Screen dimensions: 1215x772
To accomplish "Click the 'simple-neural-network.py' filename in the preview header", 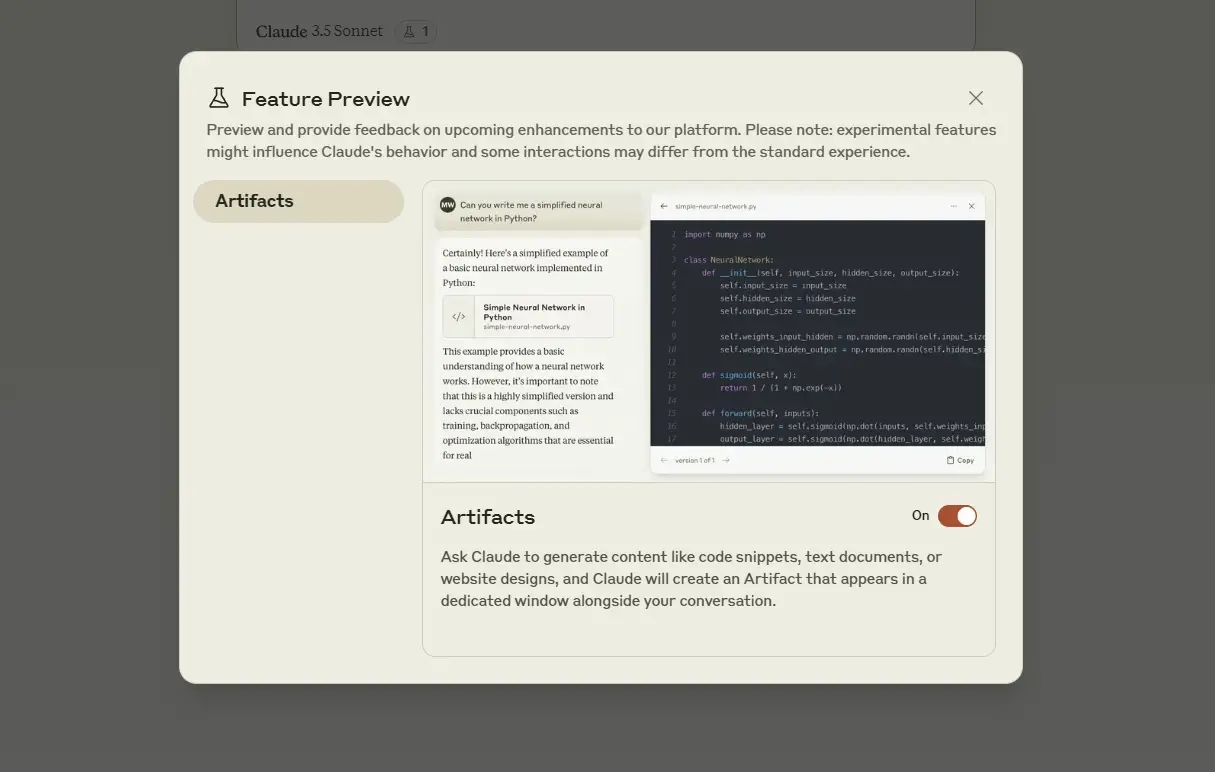I will pos(716,206).
